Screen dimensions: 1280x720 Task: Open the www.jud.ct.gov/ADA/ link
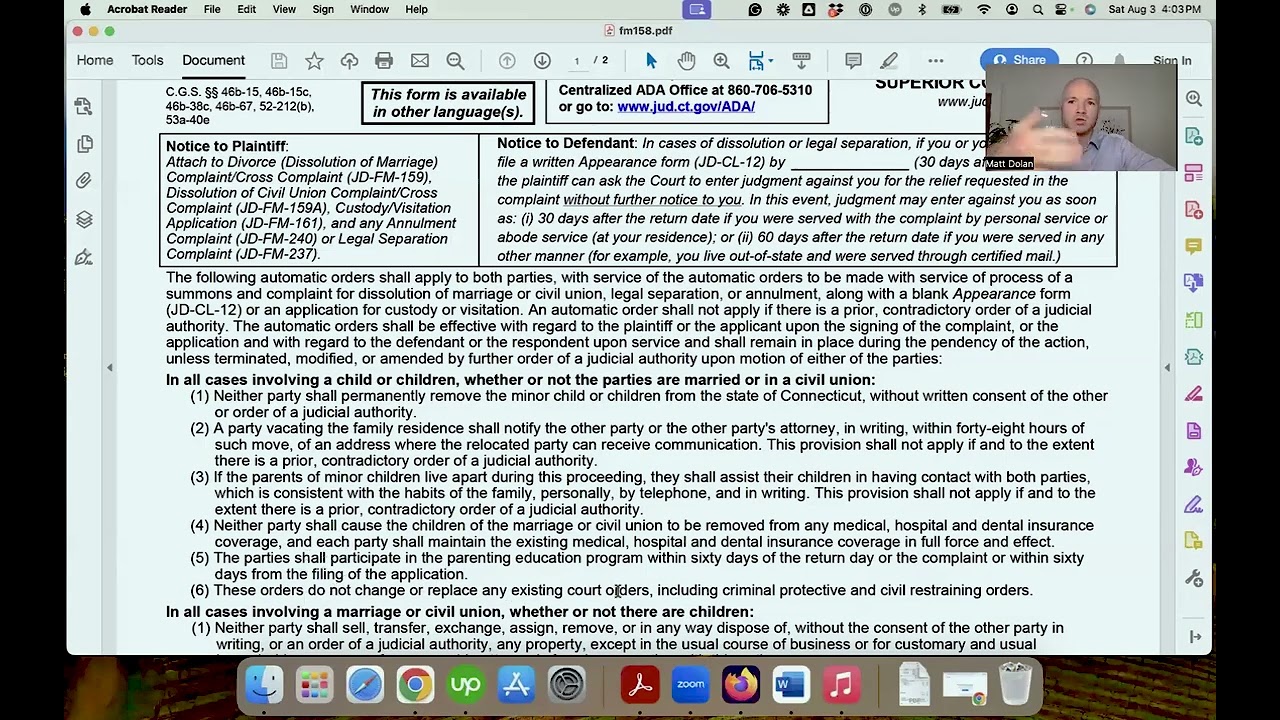coord(686,106)
